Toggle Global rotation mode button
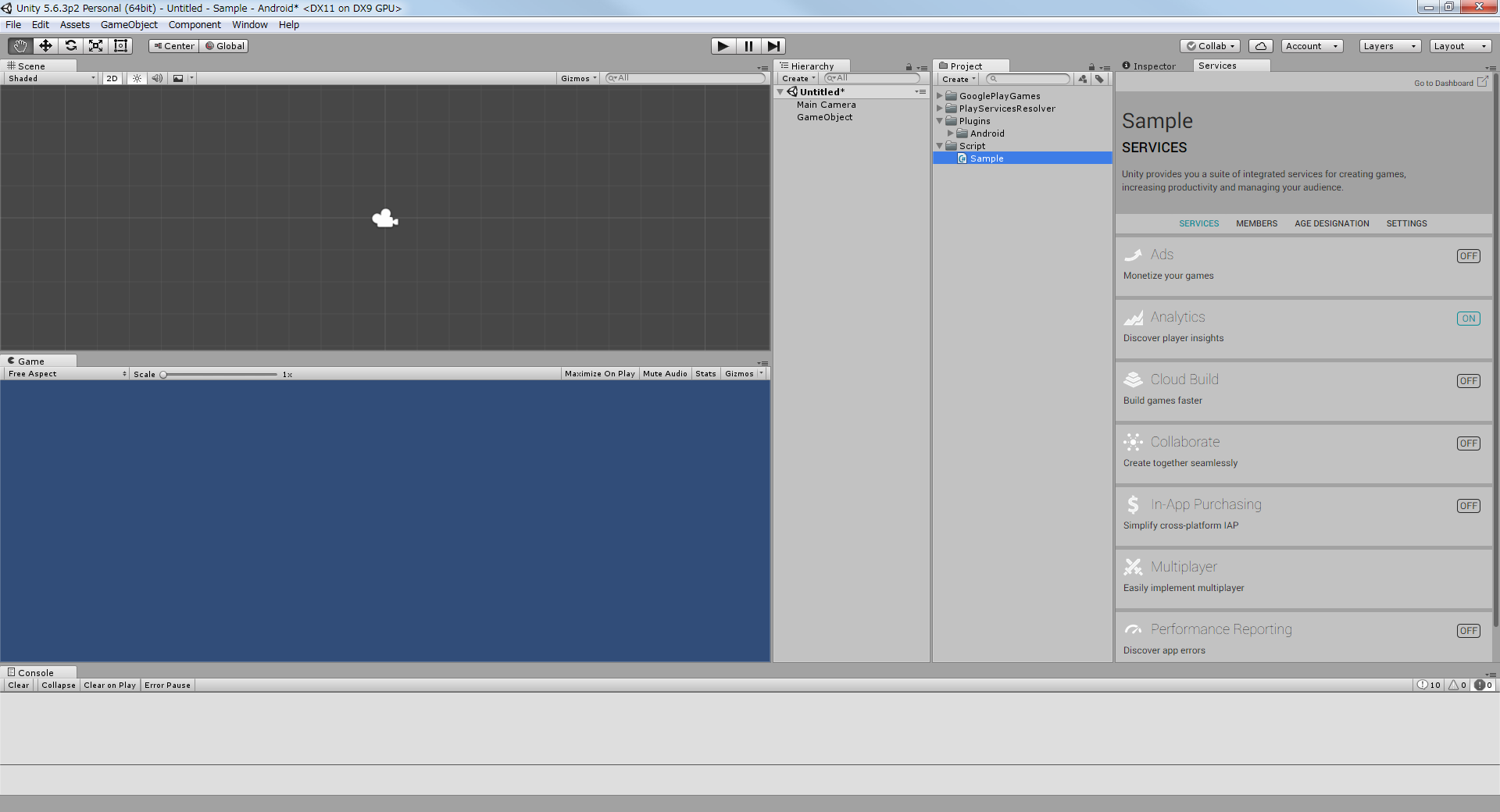This screenshot has height=812, width=1500. 225,46
